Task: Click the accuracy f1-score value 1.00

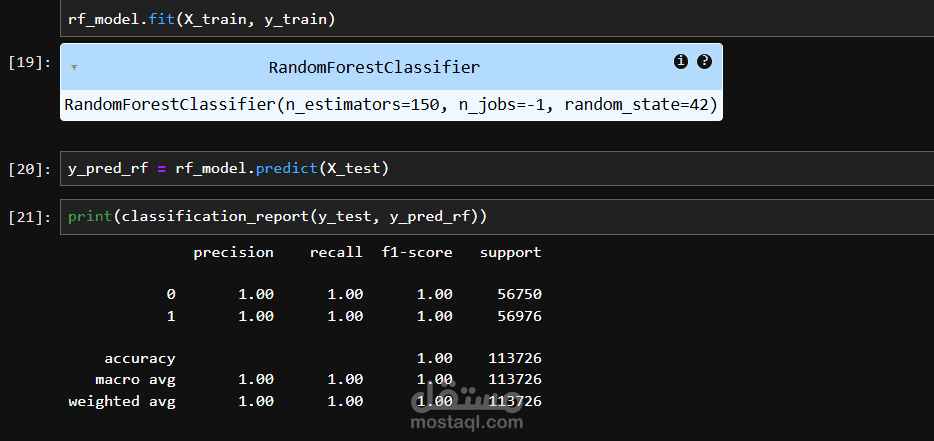Action: (x=435, y=359)
